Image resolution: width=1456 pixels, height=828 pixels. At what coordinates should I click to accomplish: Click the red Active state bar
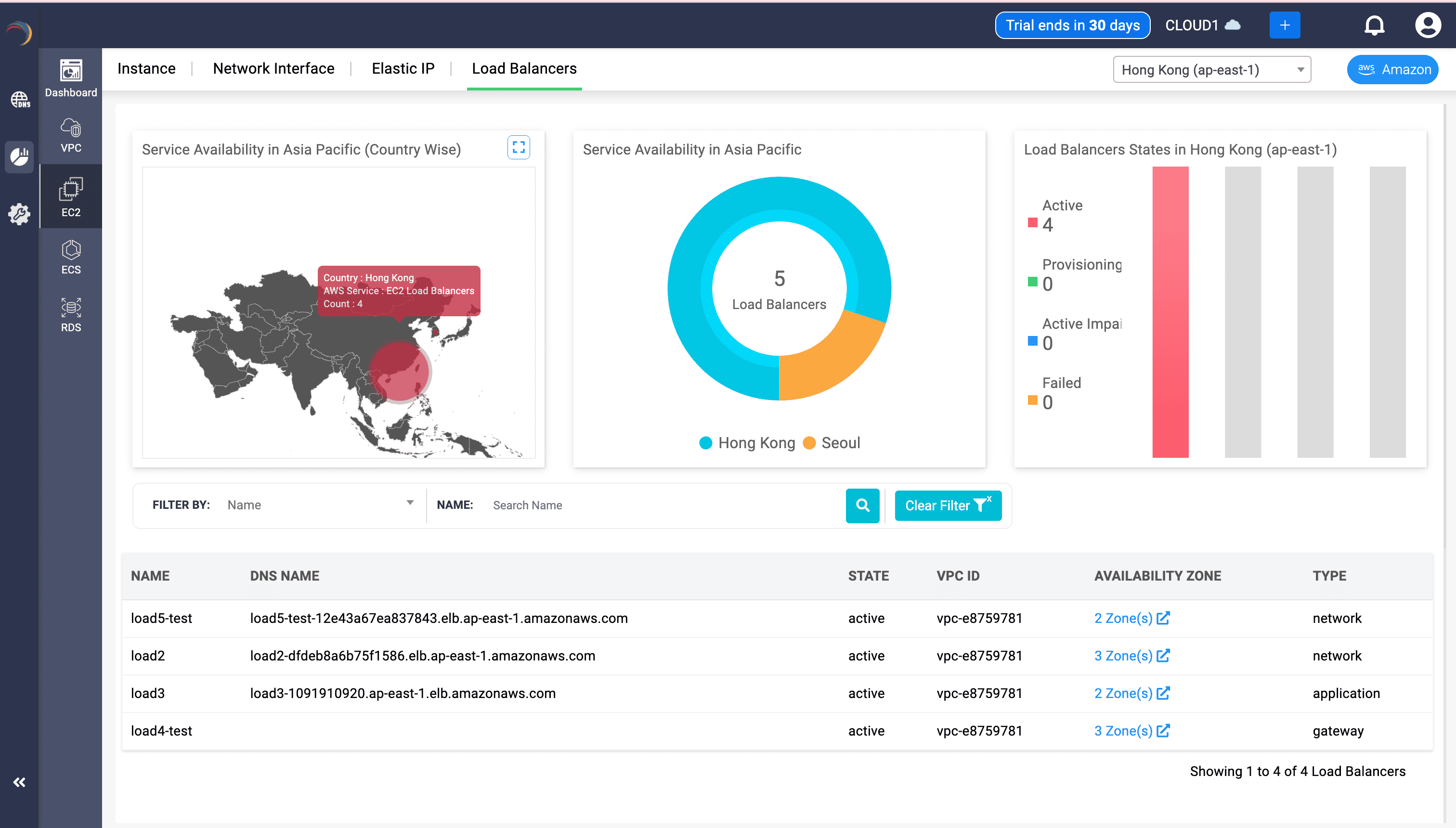click(1170, 311)
